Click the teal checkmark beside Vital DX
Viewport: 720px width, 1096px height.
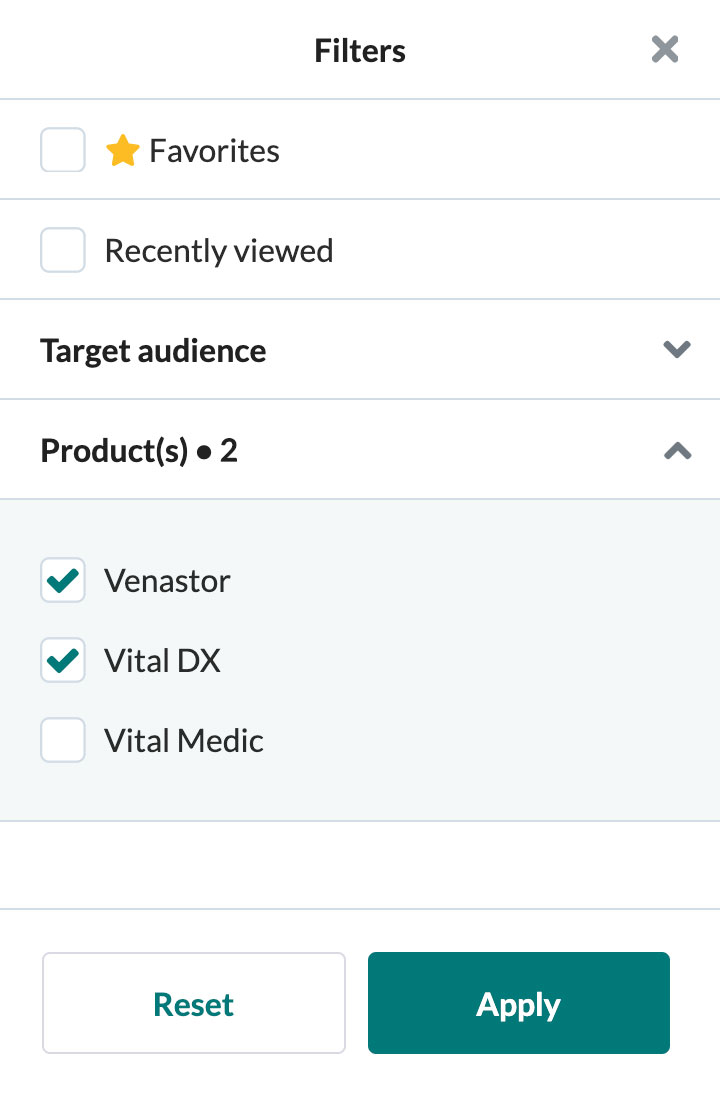[x=63, y=660]
